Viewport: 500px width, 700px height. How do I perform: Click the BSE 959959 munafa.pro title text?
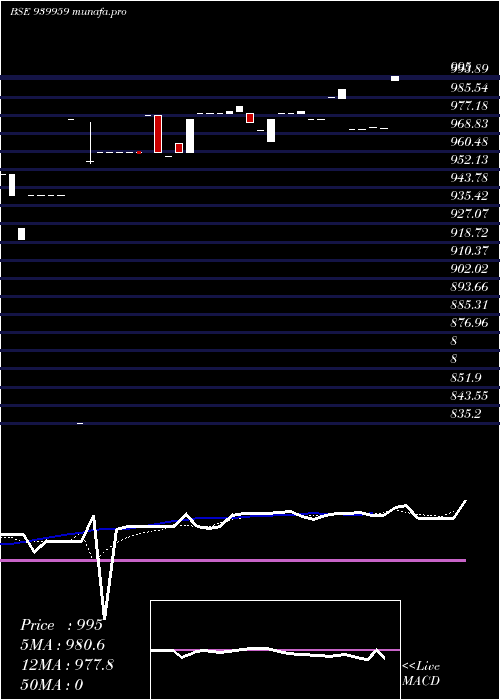(x=68, y=12)
